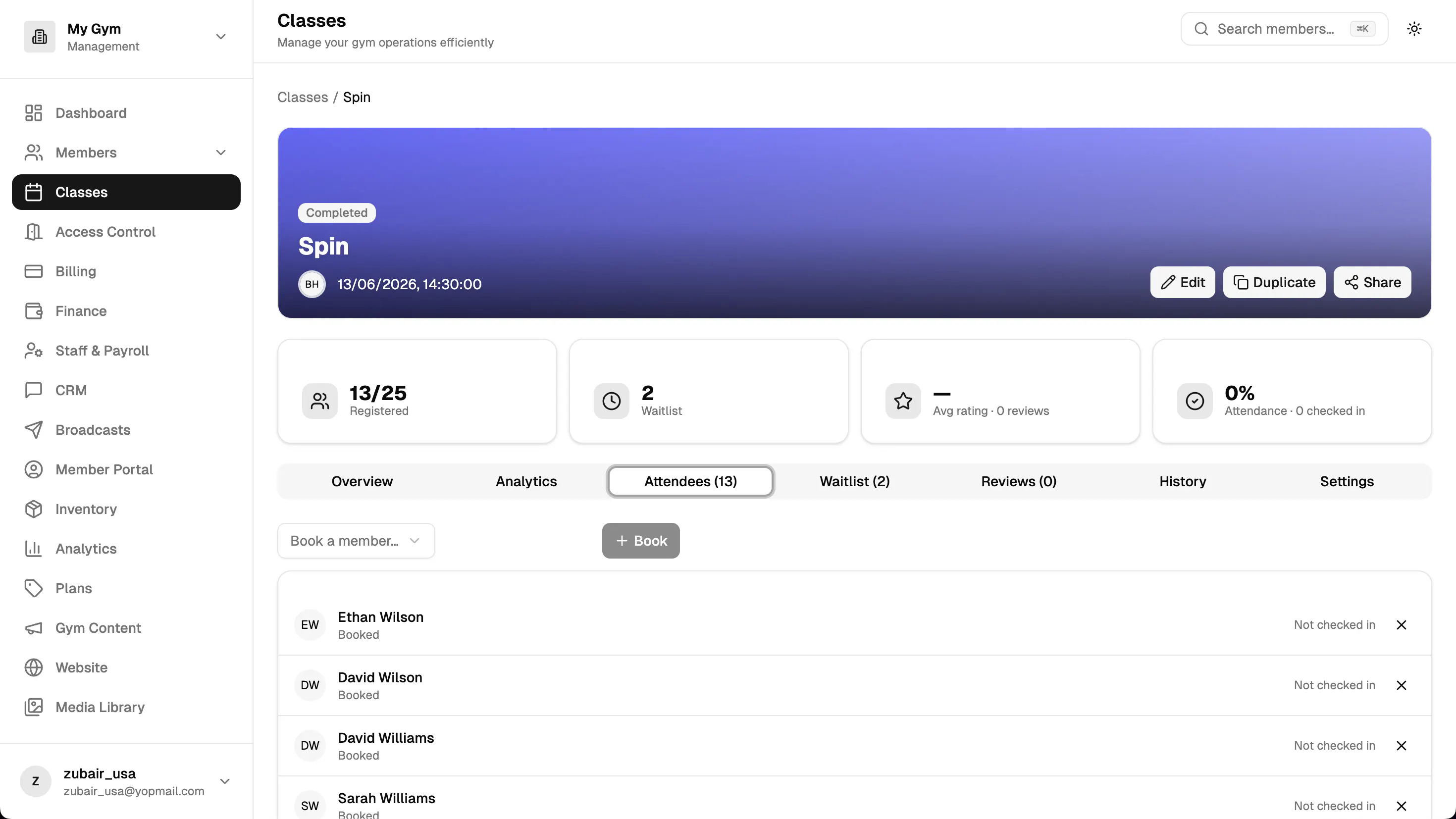Select the Attendees (13) tab
The height and width of the screenshot is (819, 1456).
click(691, 482)
